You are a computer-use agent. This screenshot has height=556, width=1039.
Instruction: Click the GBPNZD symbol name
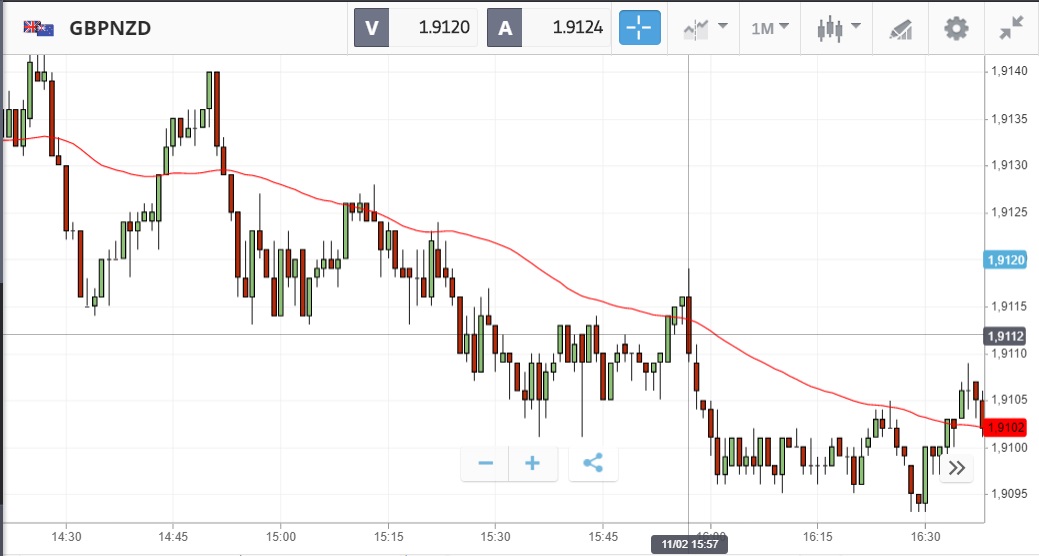[110, 28]
